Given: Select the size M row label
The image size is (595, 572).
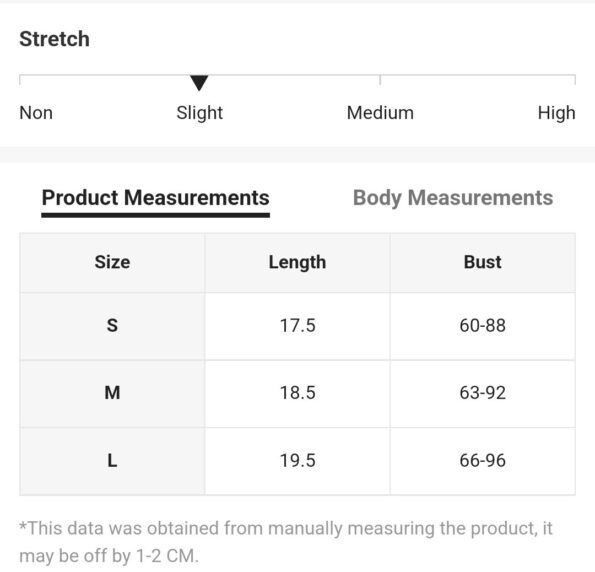Looking at the screenshot, I should tap(112, 393).
